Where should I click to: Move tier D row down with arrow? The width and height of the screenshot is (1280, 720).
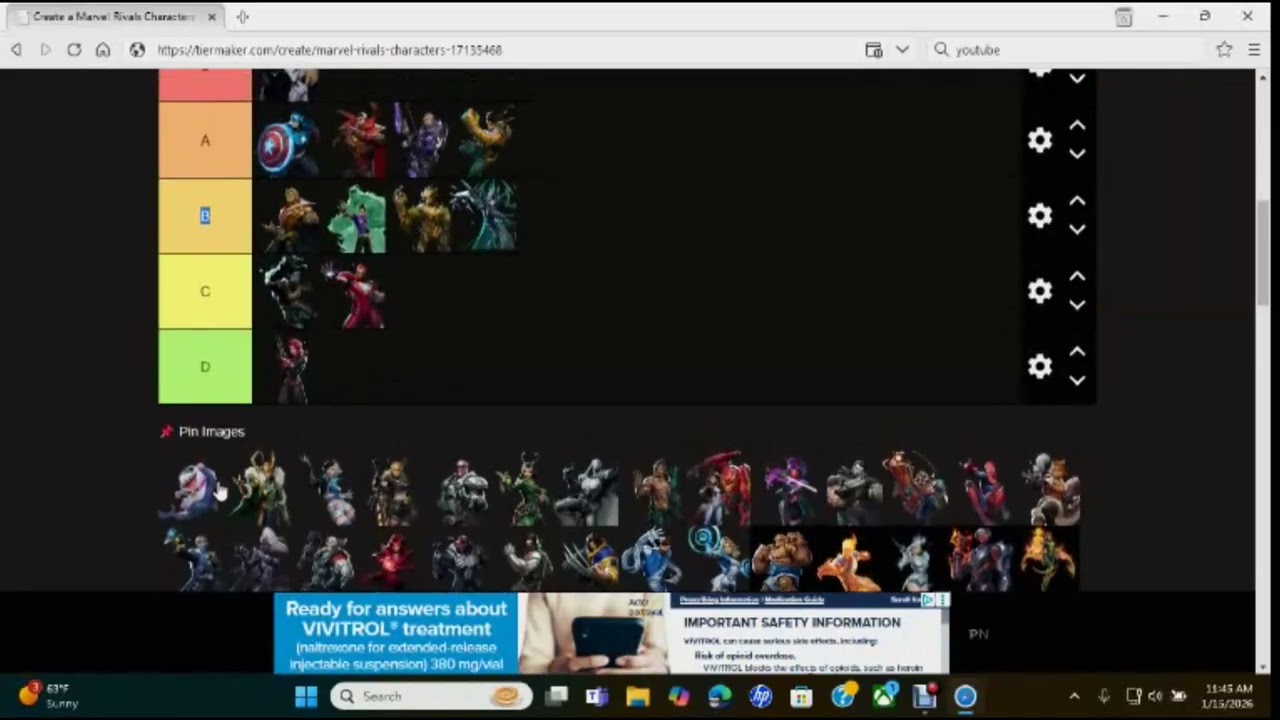(x=1077, y=380)
